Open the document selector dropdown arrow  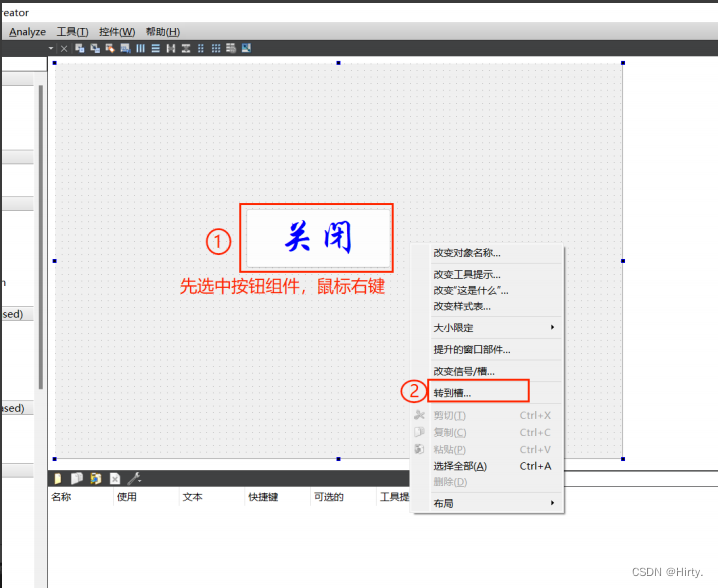click(51, 49)
